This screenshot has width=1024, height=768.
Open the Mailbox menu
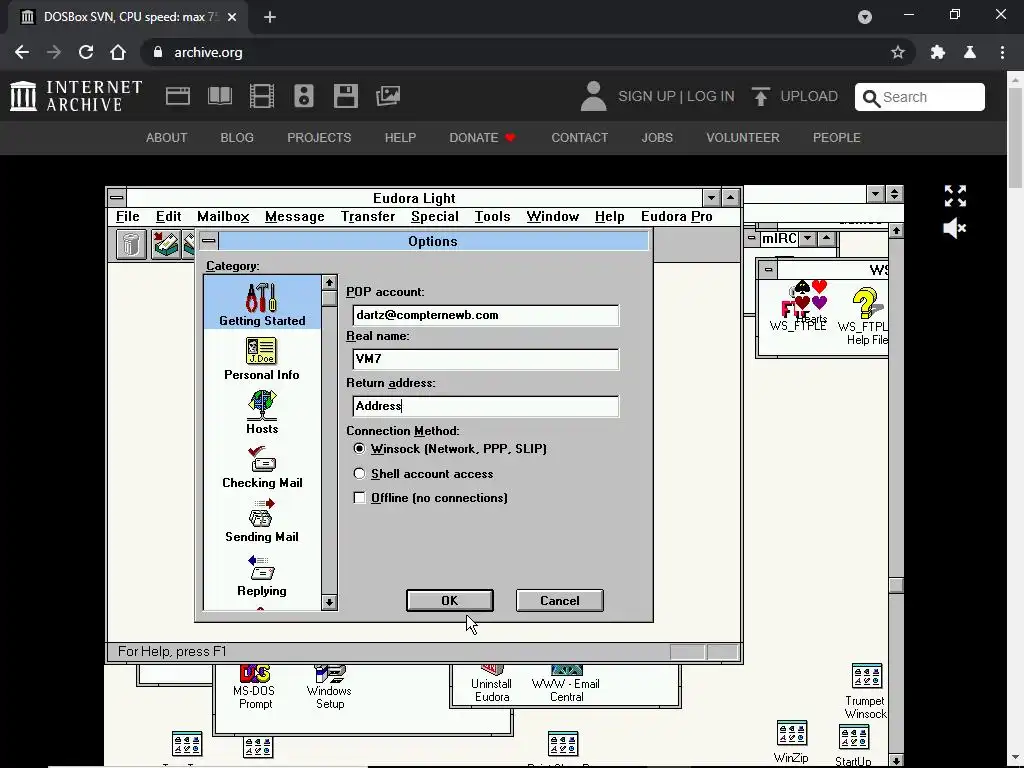223,216
